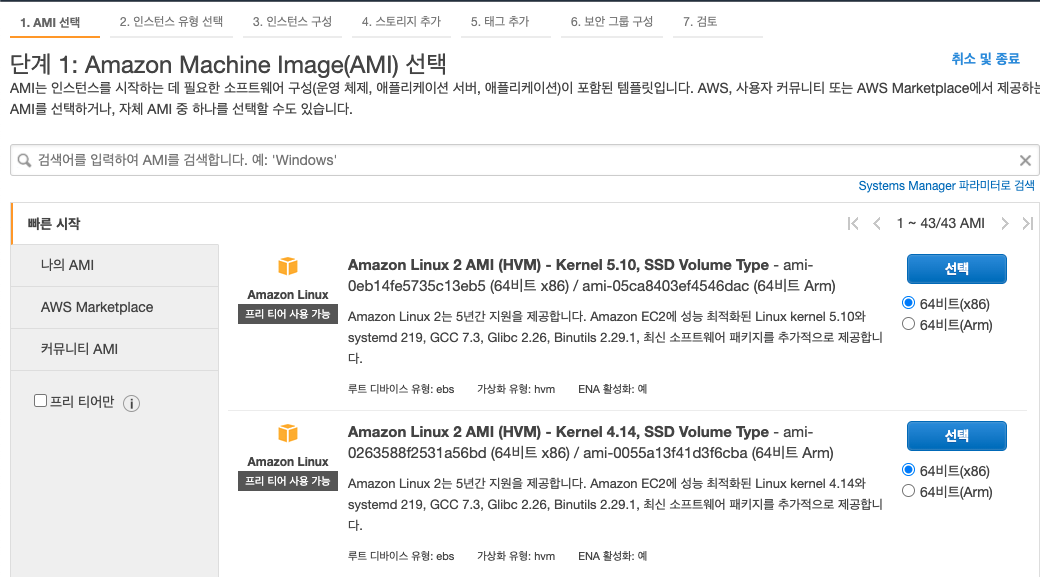Viewport: 1040px width, 577px height.
Task: Click Amazon Linux box icon for Kernel 5.10
Action: click(288, 266)
